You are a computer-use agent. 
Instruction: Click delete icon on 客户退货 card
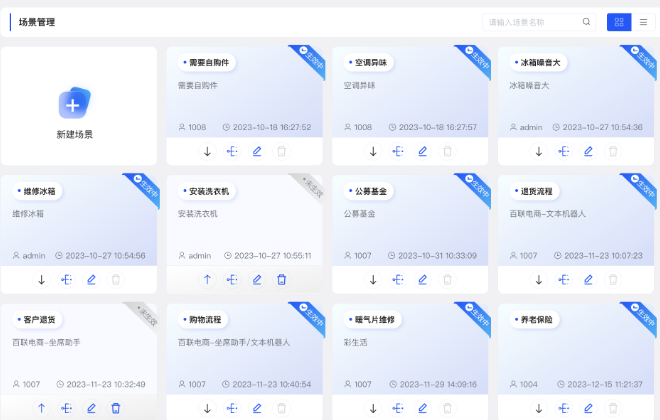(116, 408)
